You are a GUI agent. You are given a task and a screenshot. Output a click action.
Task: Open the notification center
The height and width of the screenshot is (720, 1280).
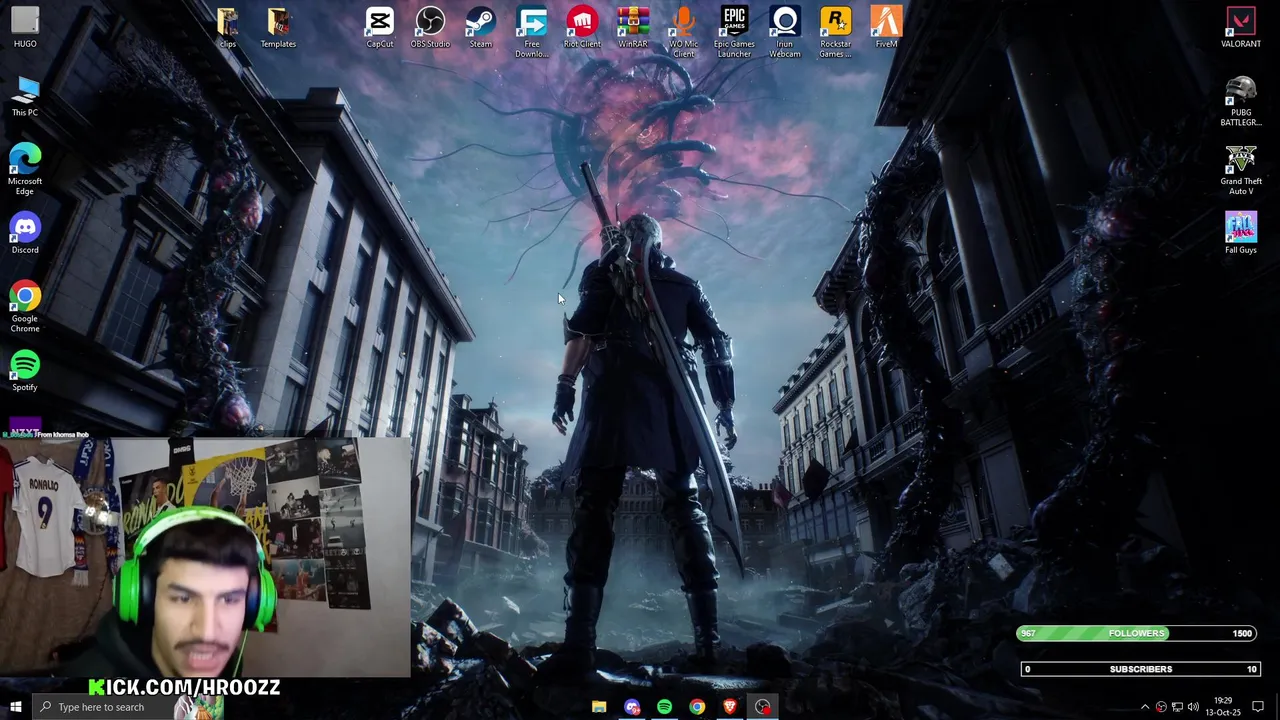coord(1258,707)
